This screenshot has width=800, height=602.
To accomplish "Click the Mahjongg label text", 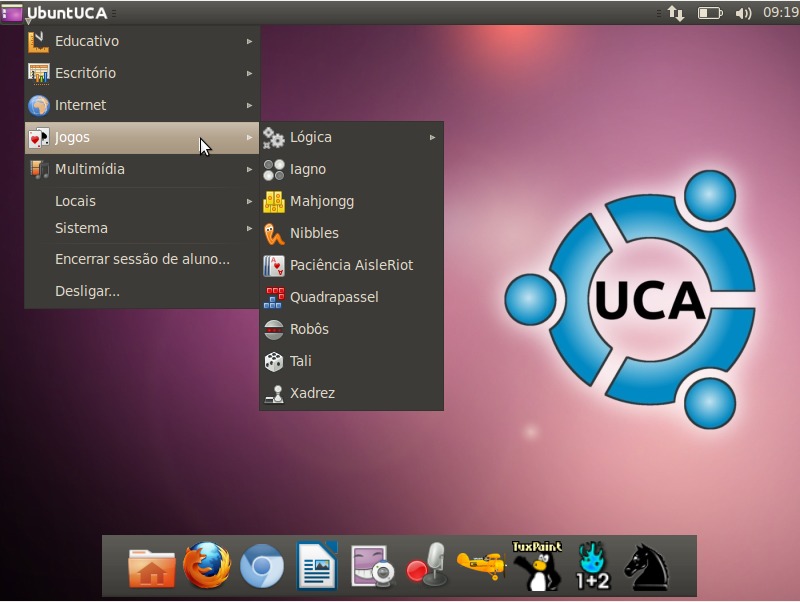I will 322,202.
